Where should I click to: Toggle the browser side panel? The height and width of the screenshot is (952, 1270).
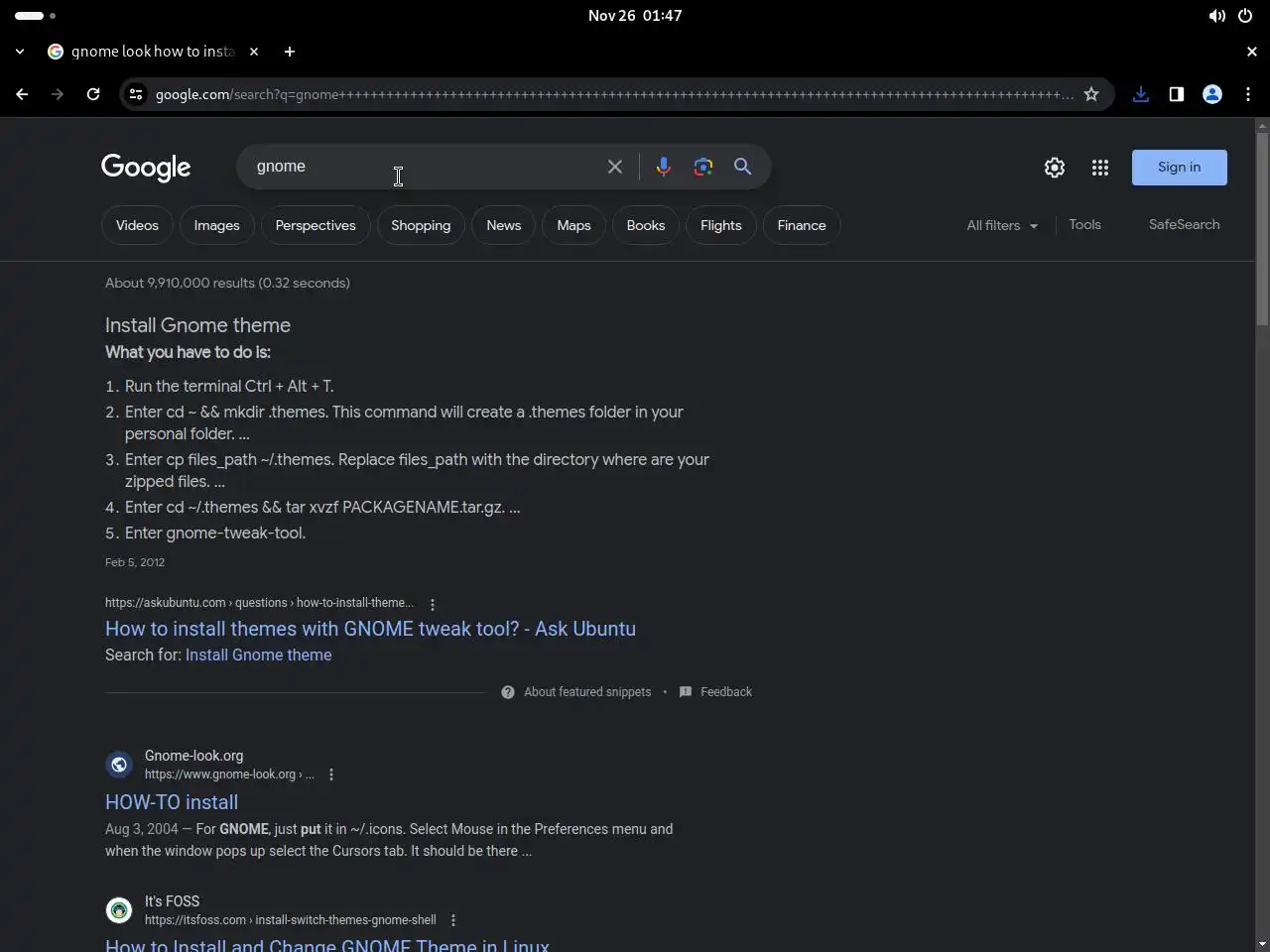[1177, 94]
